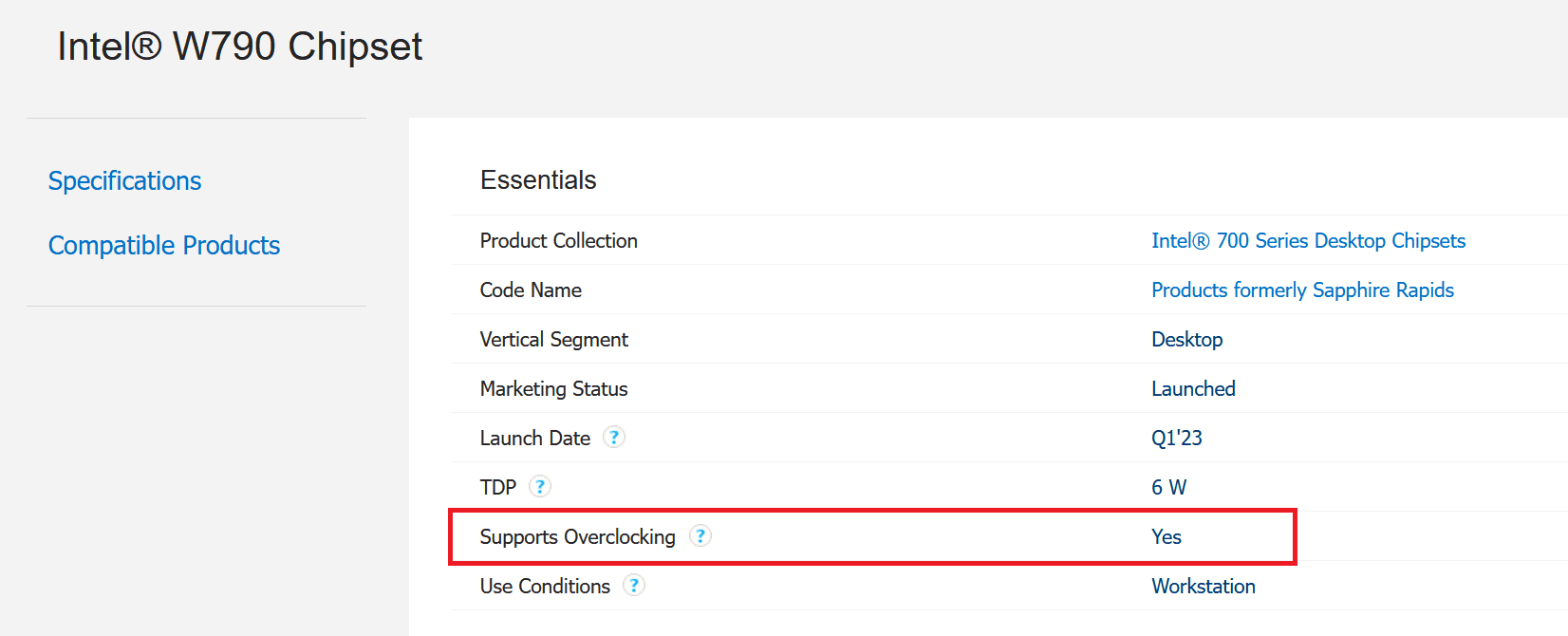Click the Launch Date help icon
The image size is (1568, 636).
614,438
